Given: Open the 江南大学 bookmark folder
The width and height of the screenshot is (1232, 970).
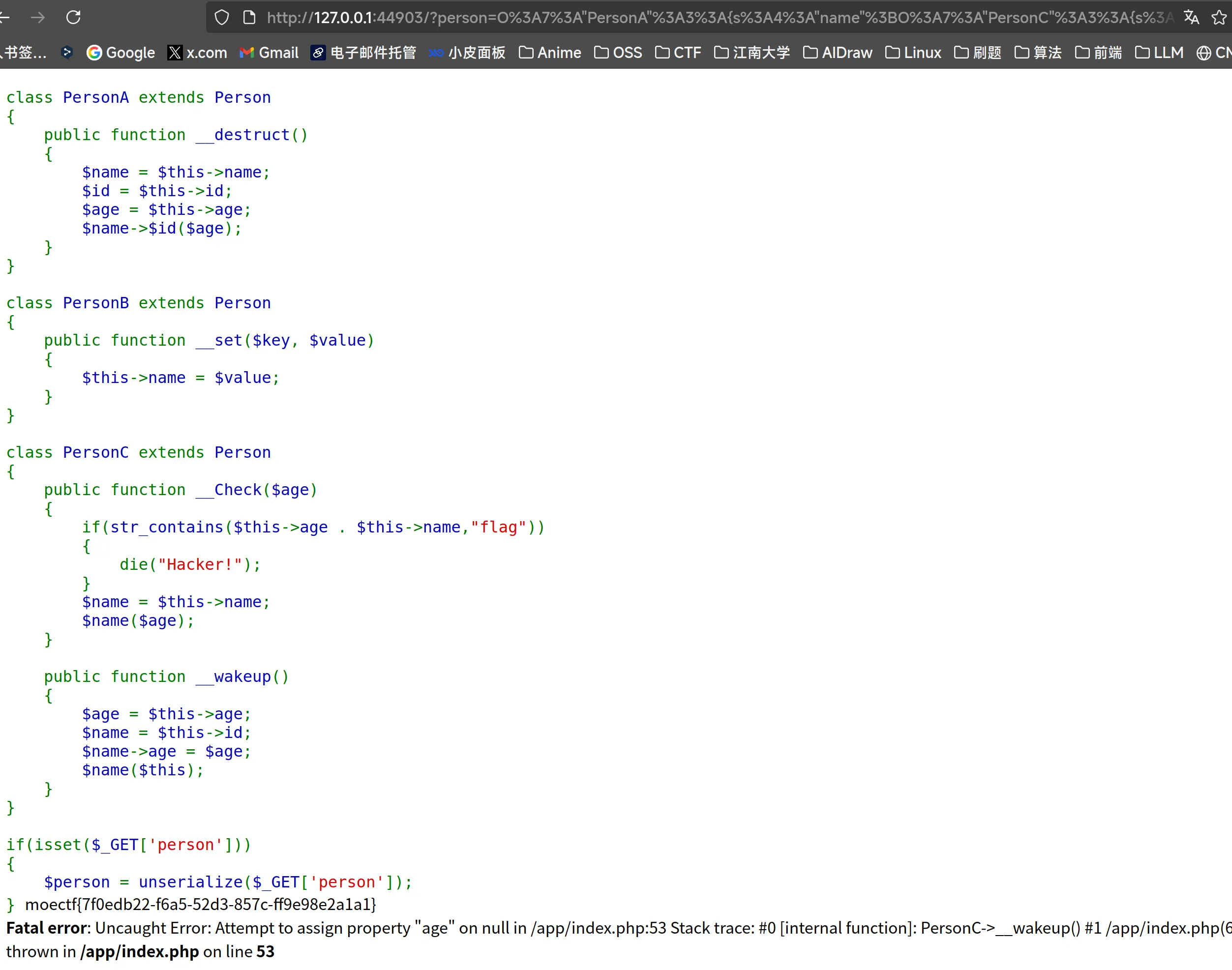Looking at the screenshot, I should [751, 53].
